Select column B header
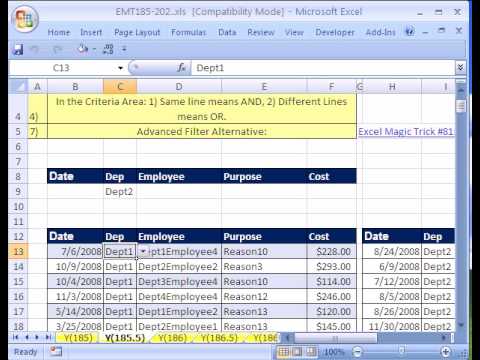Screen dimensions: 480x360 pos(75,87)
